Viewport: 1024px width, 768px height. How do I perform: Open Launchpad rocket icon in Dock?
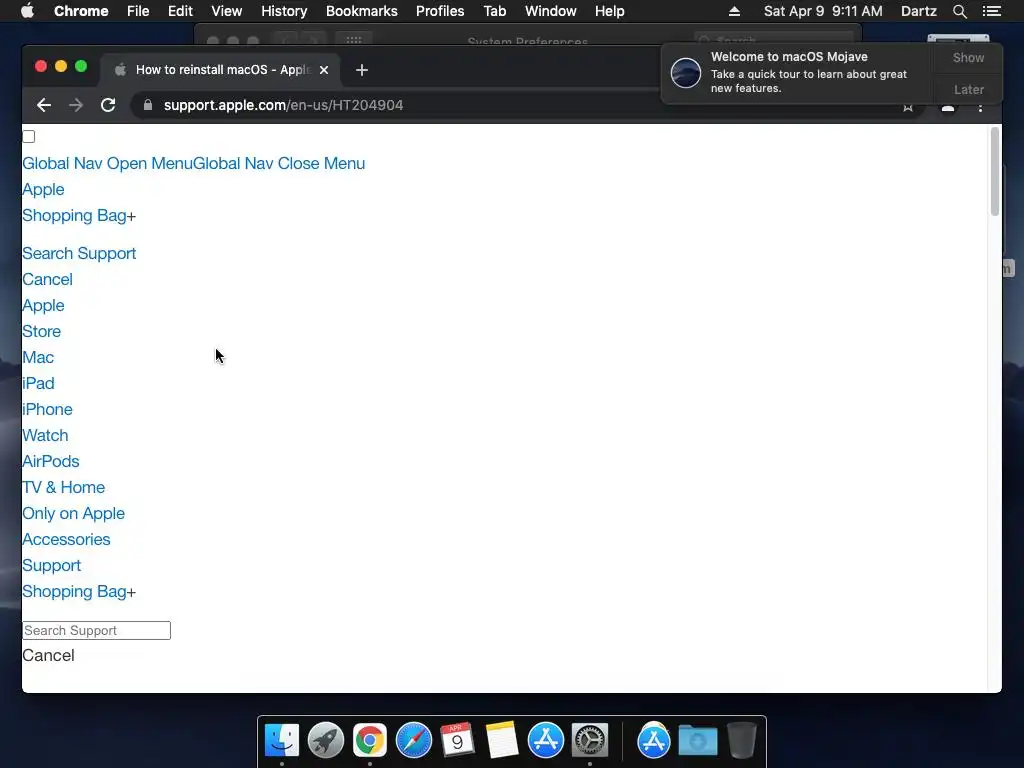point(326,741)
